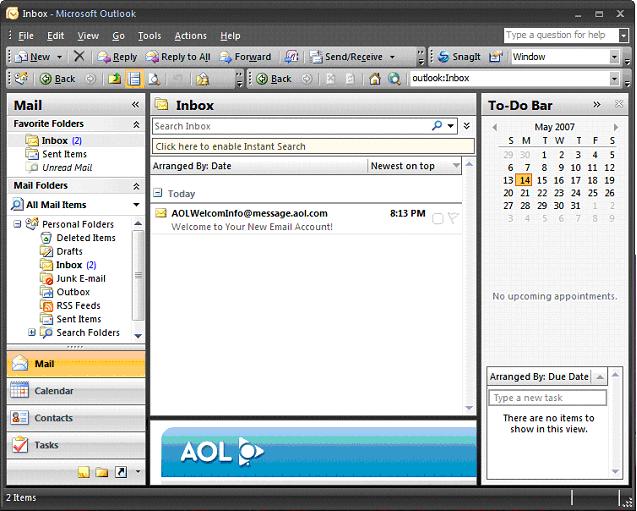Expand the Search Folders node
This screenshot has width=637, height=511.
point(32,332)
